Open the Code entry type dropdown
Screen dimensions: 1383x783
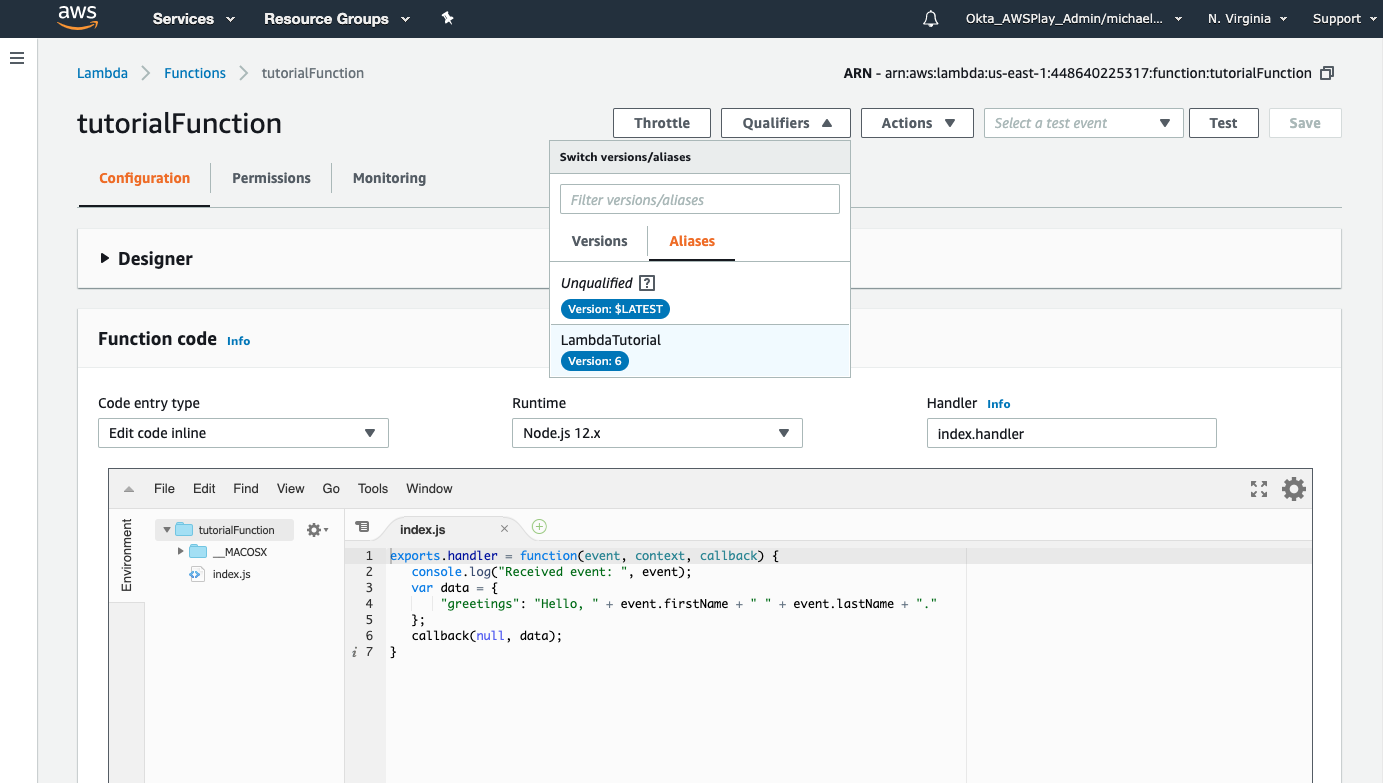pyautogui.click(x=243, y=433)
